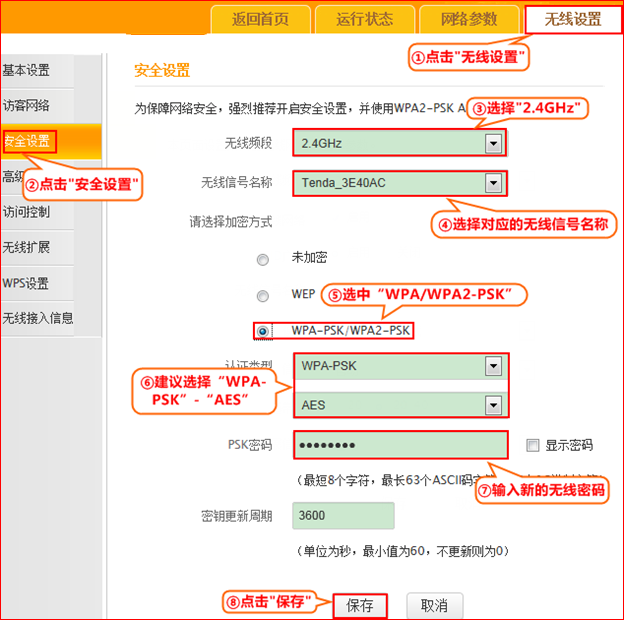
Task: Switch to the 运行状态 tab
Action: [365, 19]
